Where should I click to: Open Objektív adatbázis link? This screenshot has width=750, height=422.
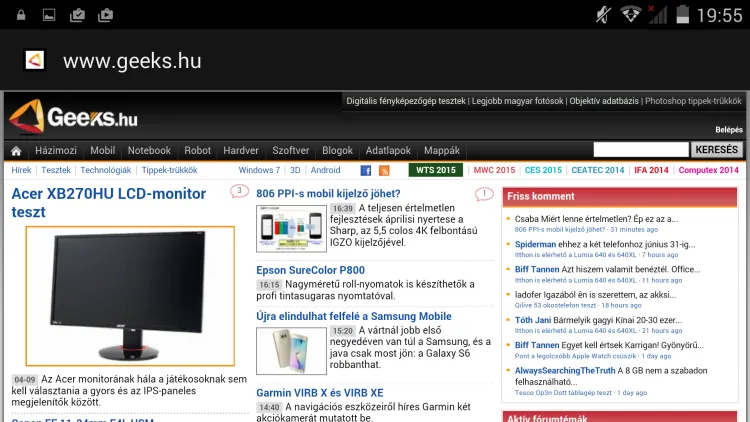click(604, 101)
